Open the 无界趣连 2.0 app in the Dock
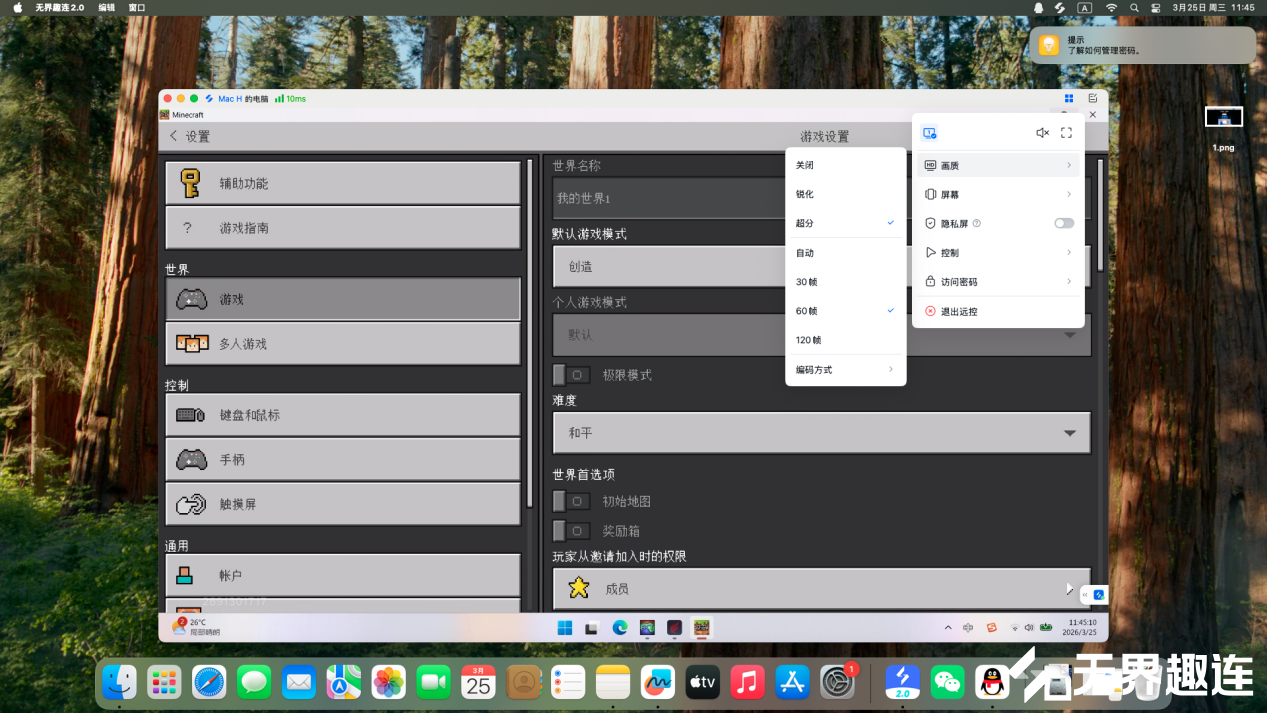Screen dimensions: 1267x713 coord(902,682)
